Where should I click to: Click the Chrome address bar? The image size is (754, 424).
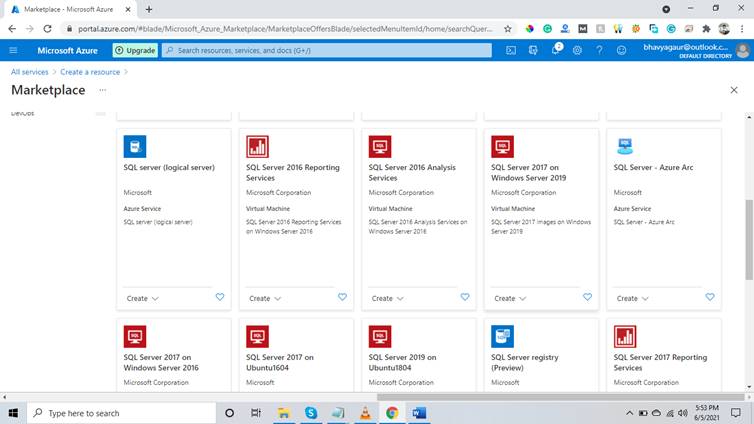285,29
